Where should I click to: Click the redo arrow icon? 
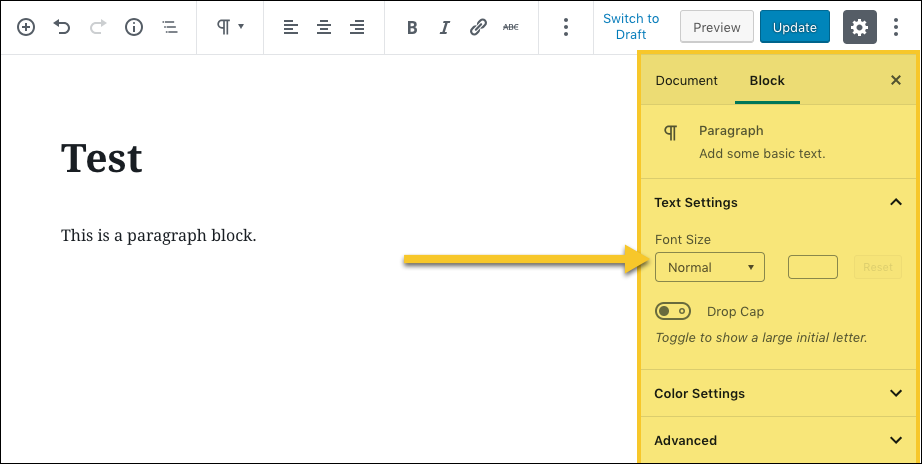98,27
